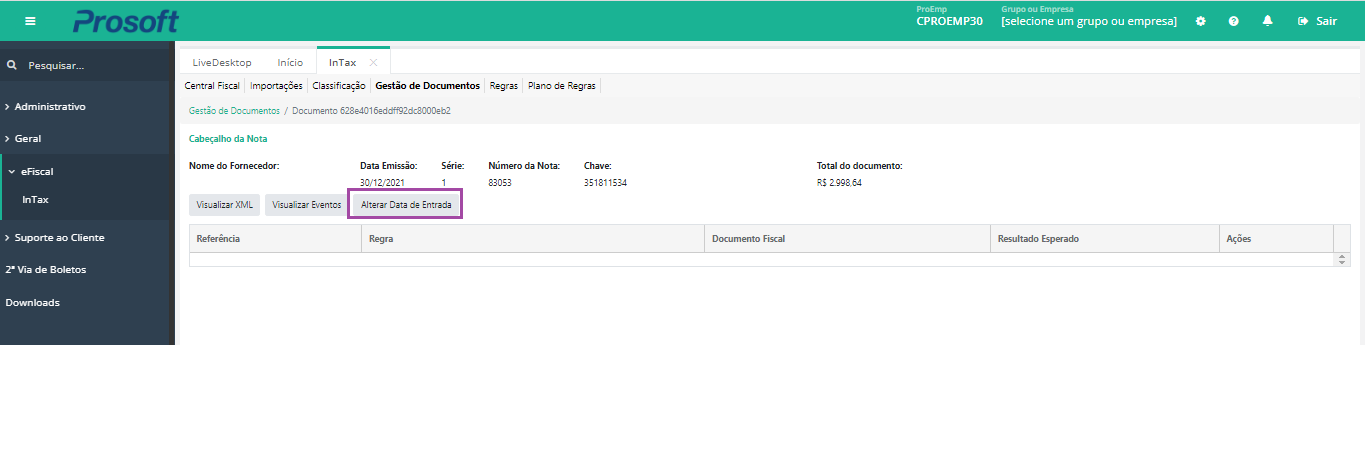Go to Gestão de Documentos breadcrumb link

tap(234, 111)
